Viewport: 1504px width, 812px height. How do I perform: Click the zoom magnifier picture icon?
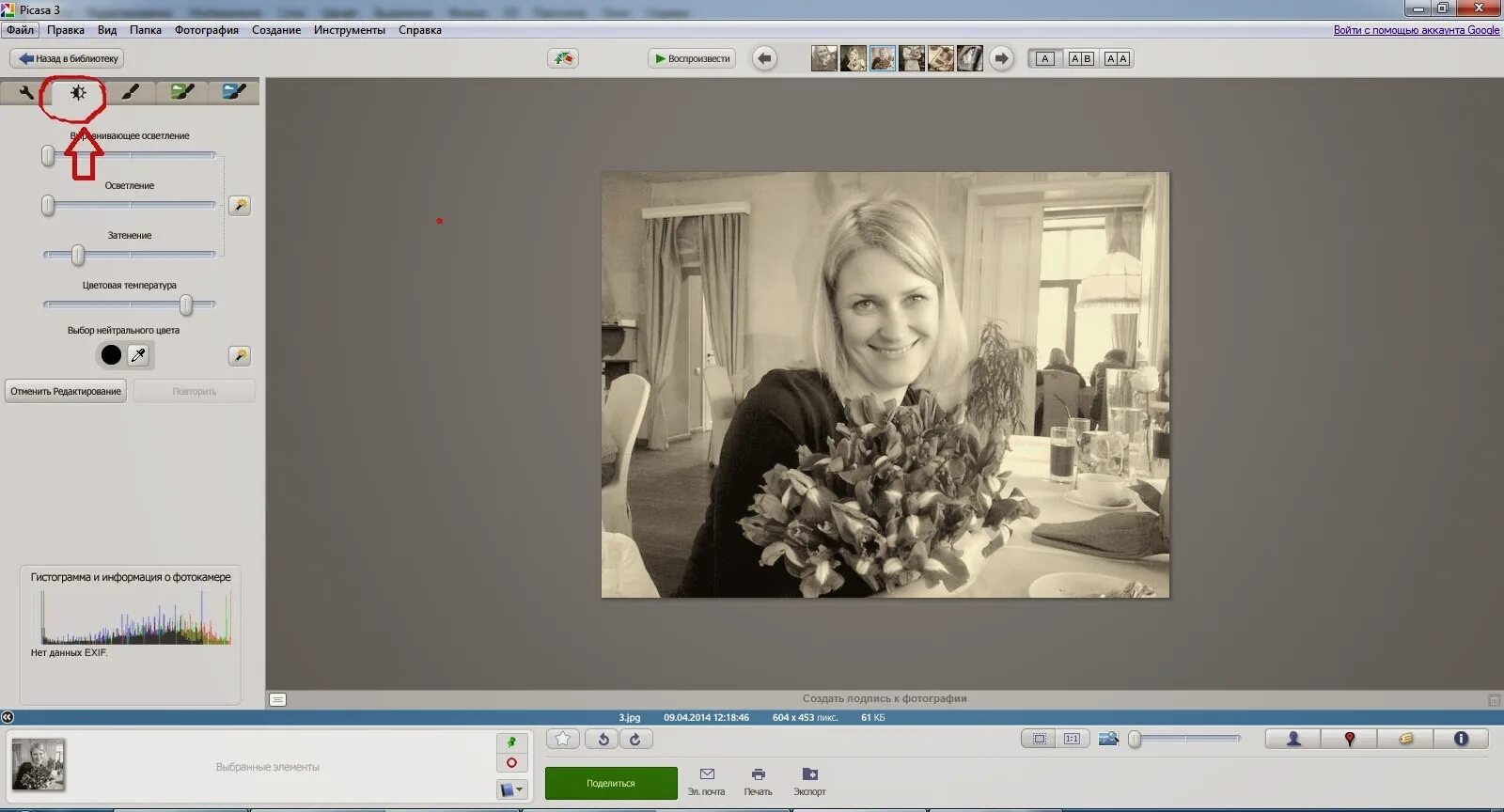pos(1108,739)
